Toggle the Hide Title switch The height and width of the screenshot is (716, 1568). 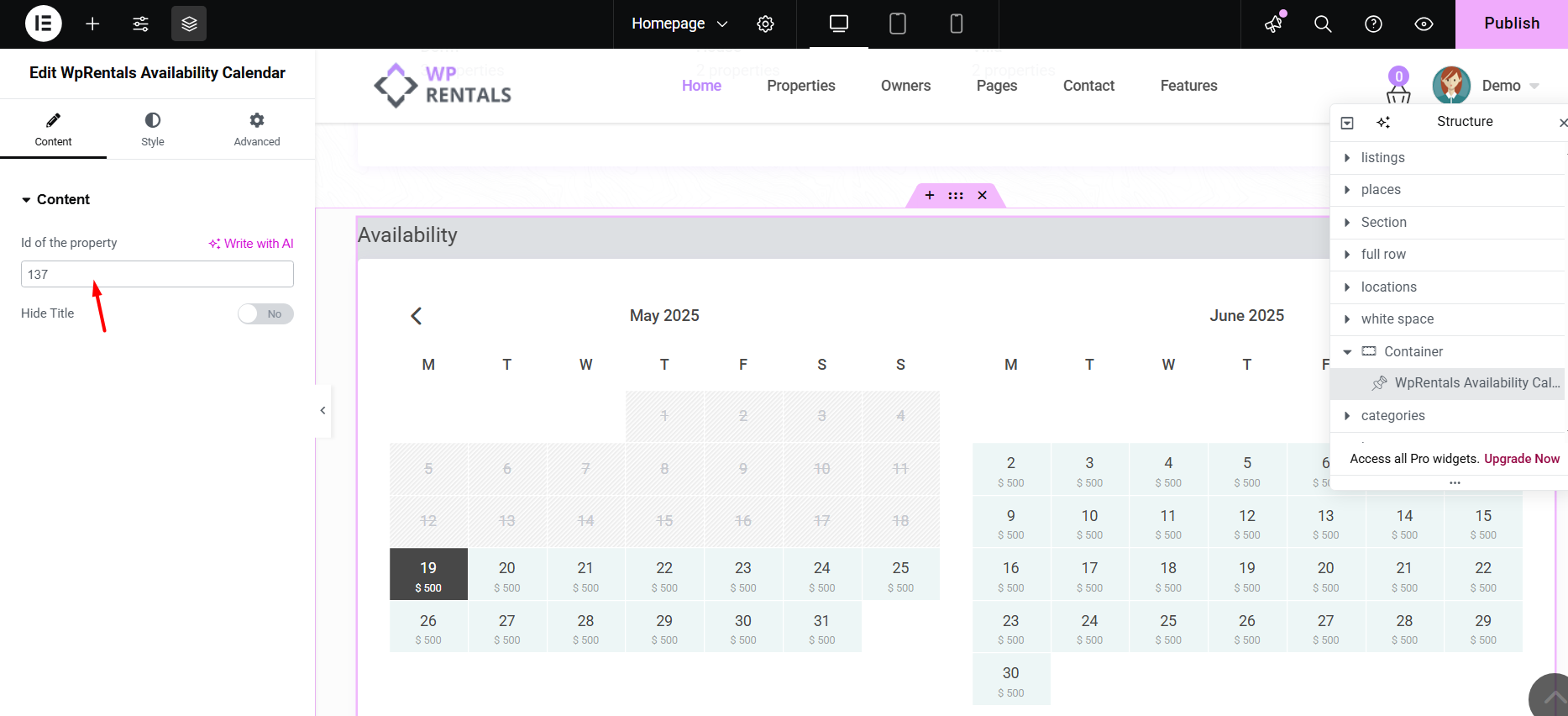pos(265,313)
